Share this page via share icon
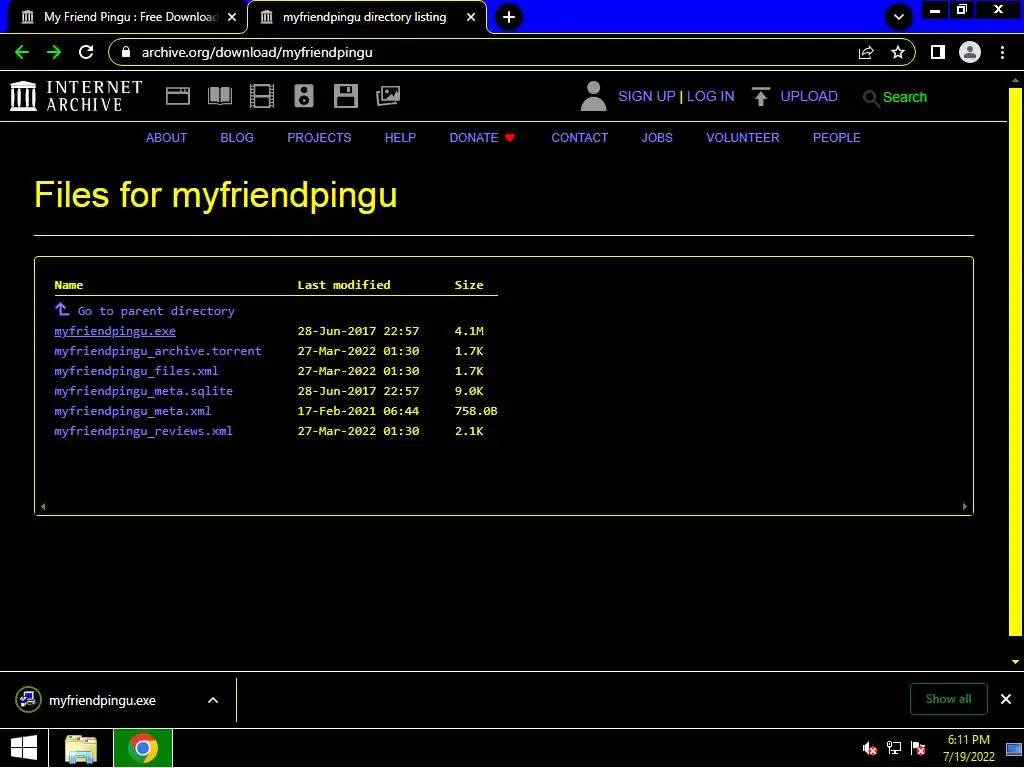The width and height of the screenshot is (1024, 768). [x=866, y=52]
